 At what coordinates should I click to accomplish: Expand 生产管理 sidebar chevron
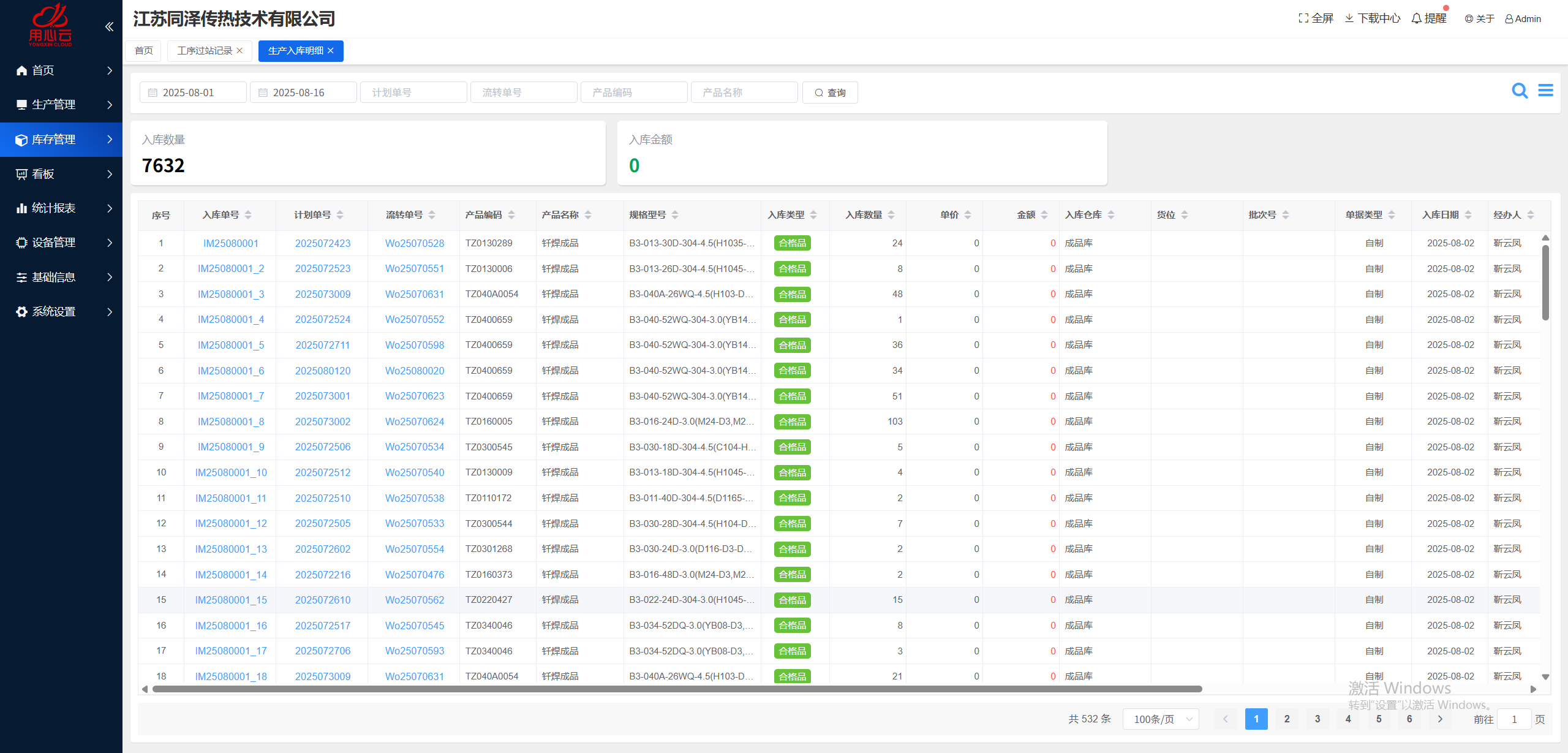point(110,105)
